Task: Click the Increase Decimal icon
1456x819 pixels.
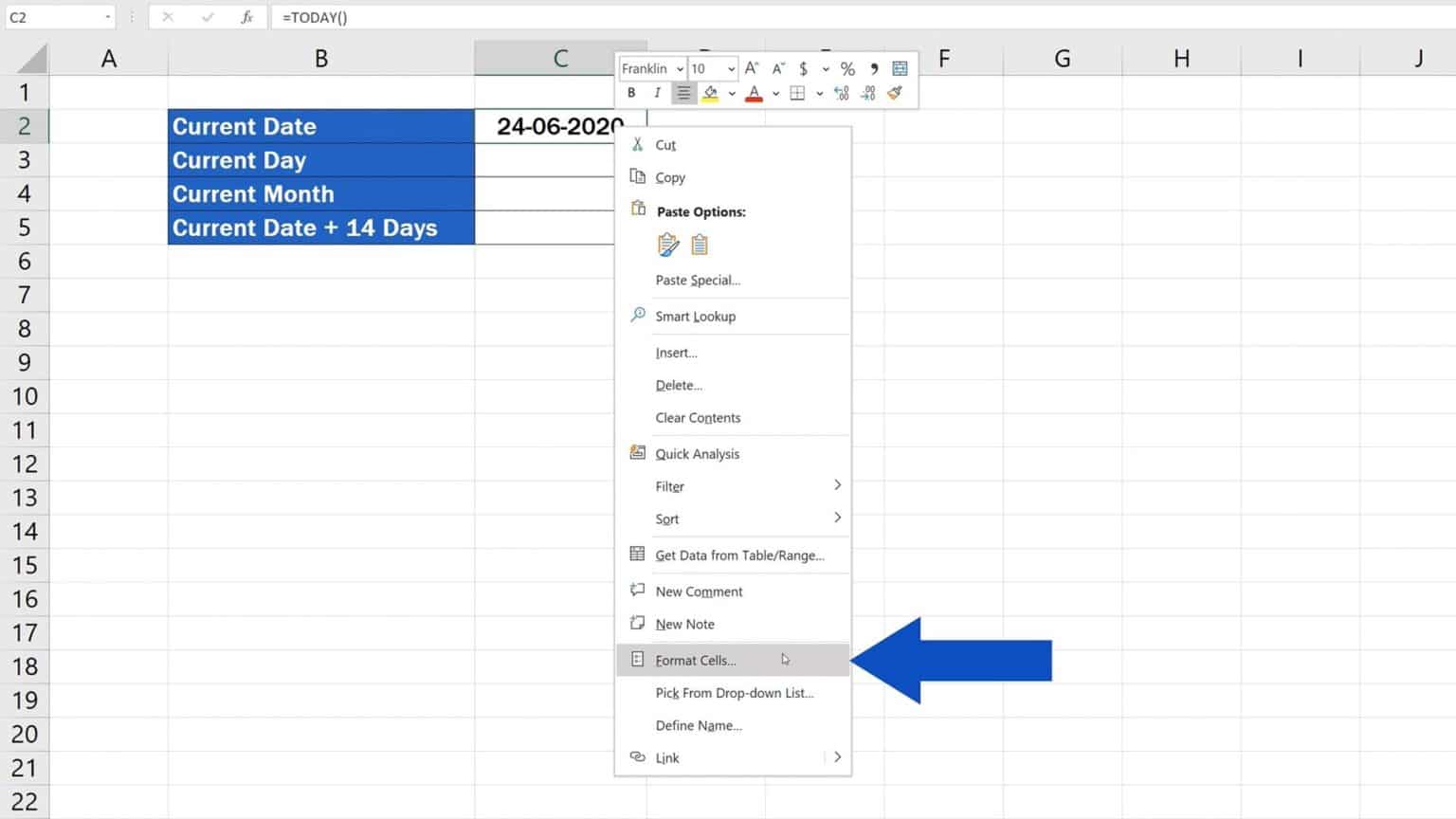Action: pos(841,92)
